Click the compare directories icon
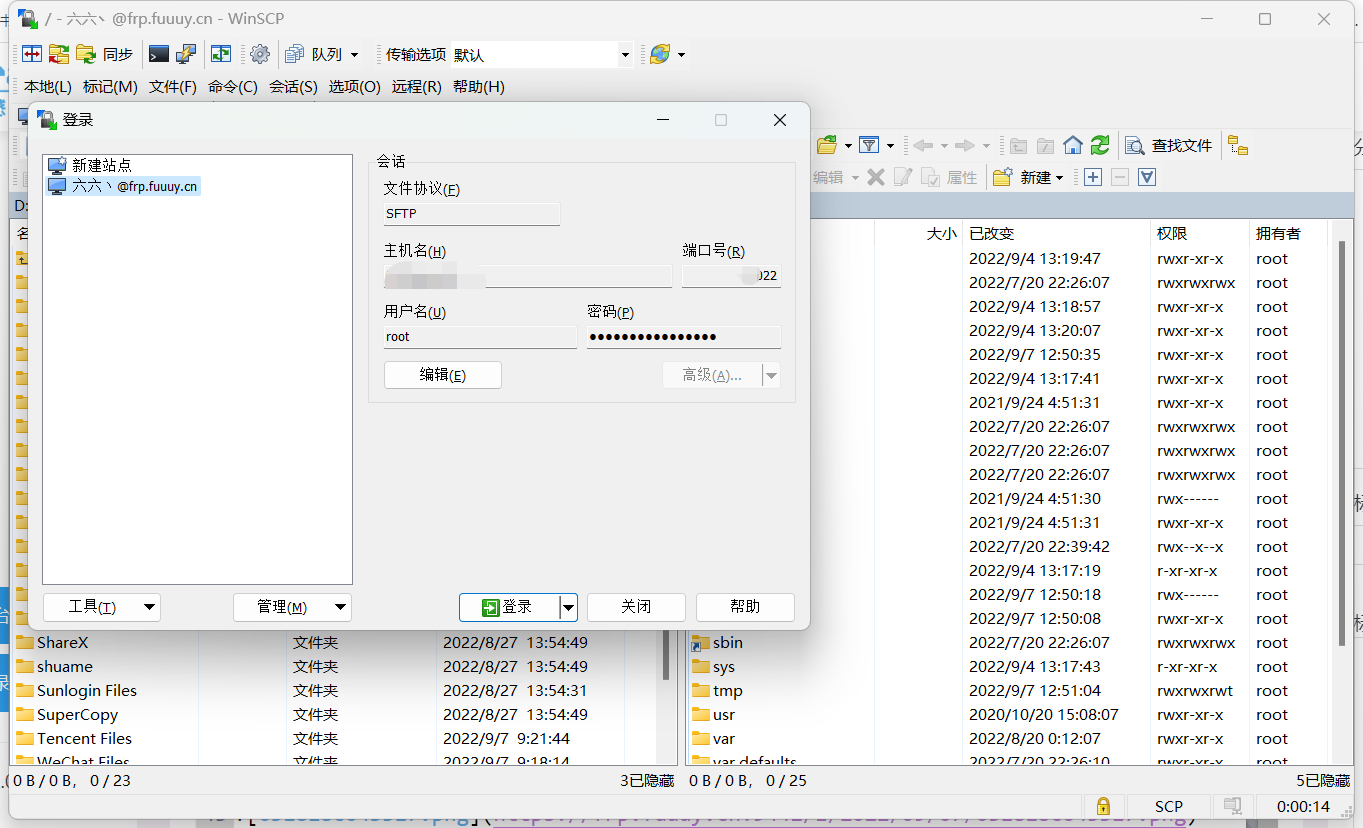The width and height of the screenshot is (1363, 828). coord(32,54)
